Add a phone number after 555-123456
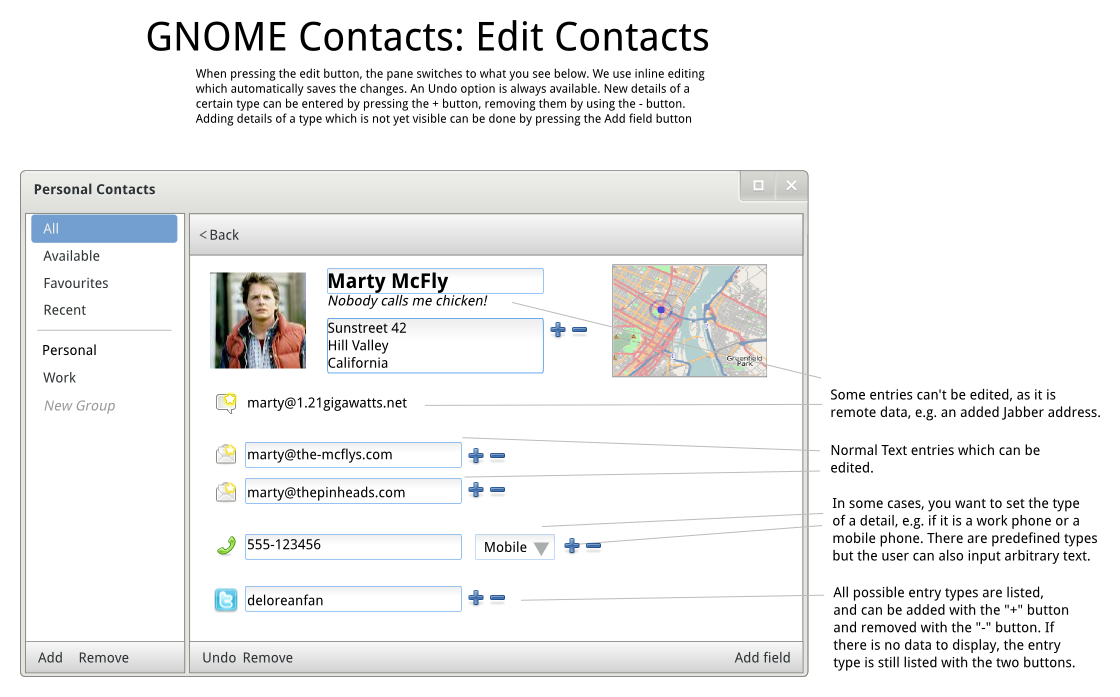The image size is (1120, 697). tap(571, 546)
